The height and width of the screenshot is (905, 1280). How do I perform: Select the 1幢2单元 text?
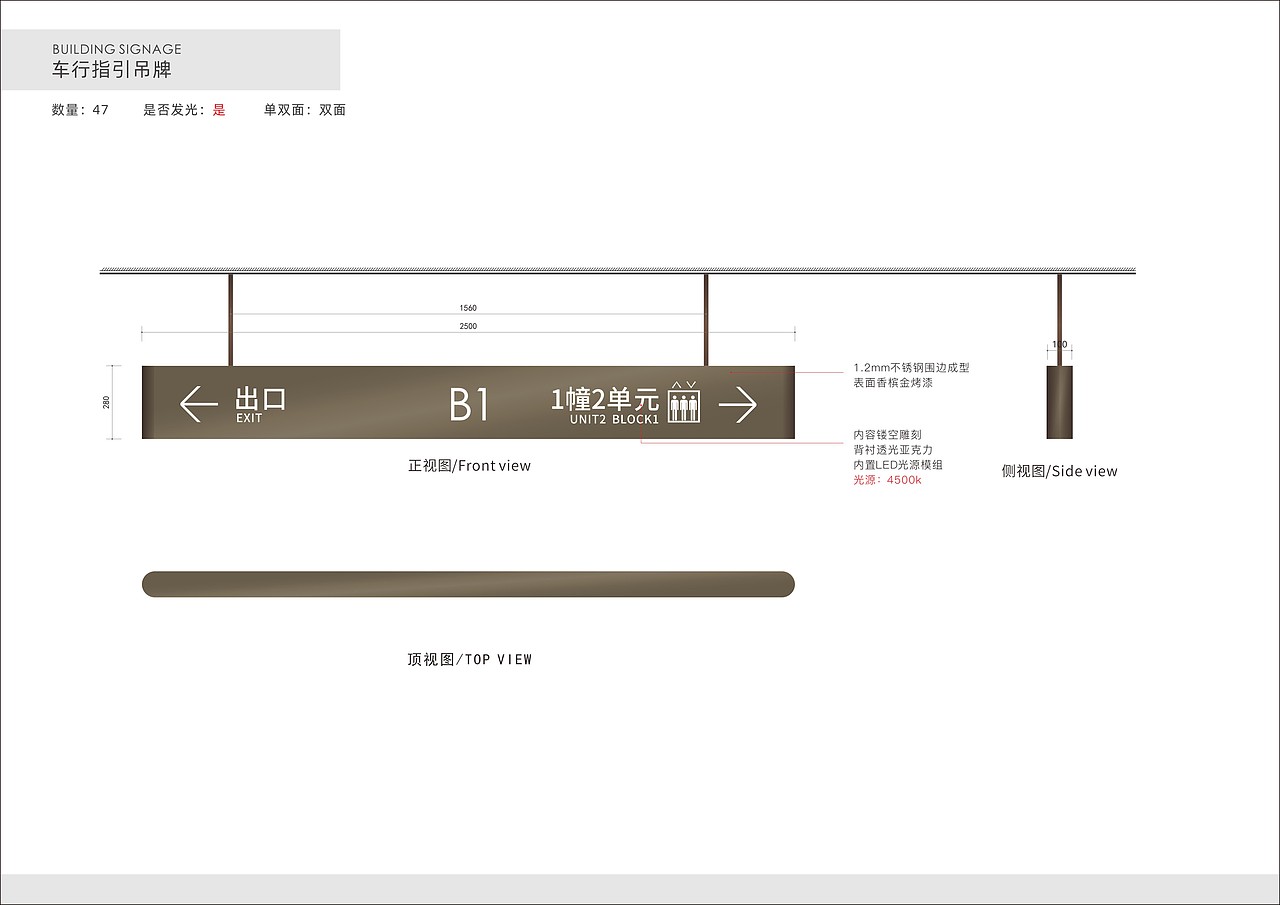605,399
